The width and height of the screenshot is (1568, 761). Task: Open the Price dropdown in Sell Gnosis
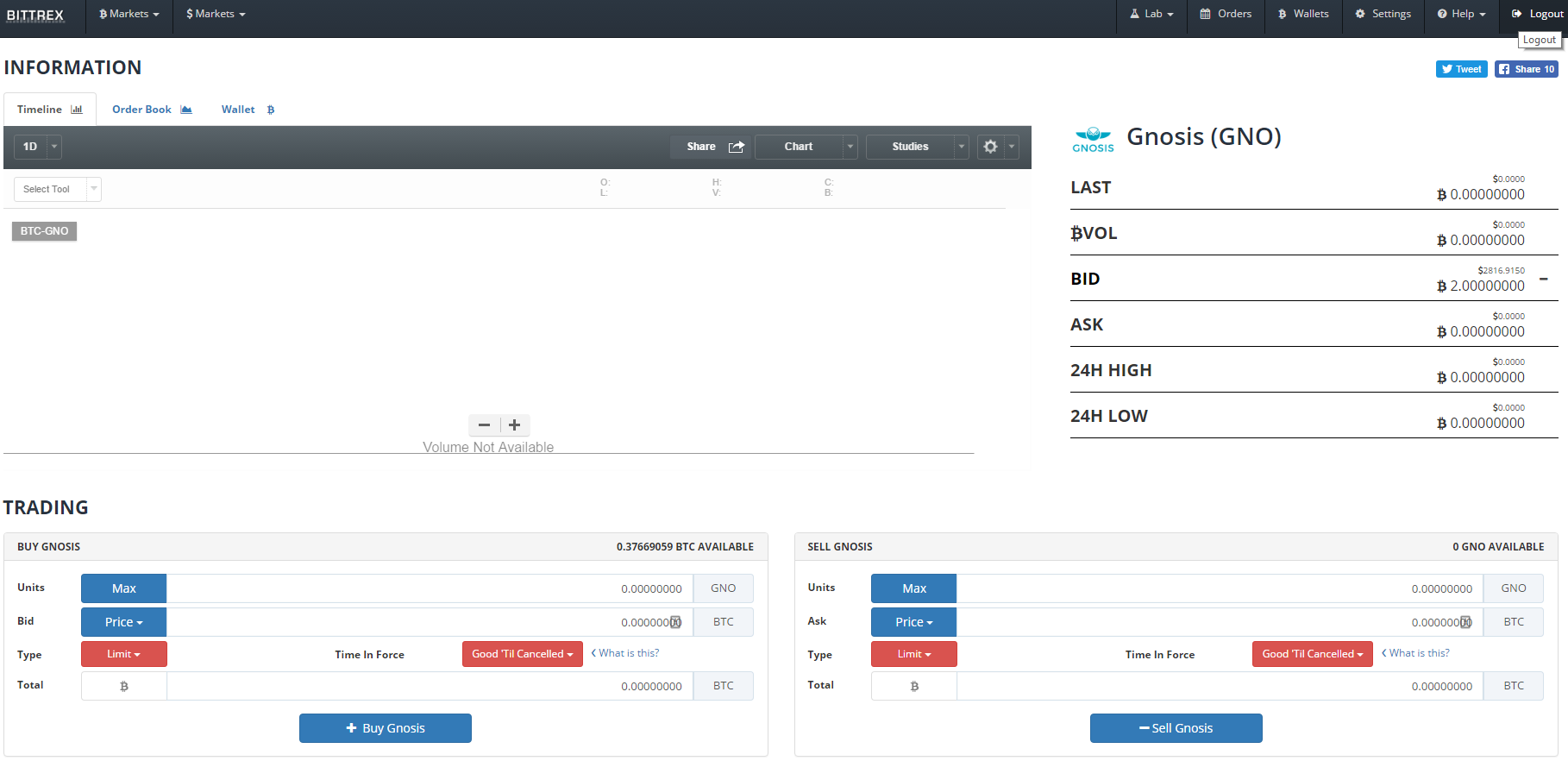pos(914,622)
